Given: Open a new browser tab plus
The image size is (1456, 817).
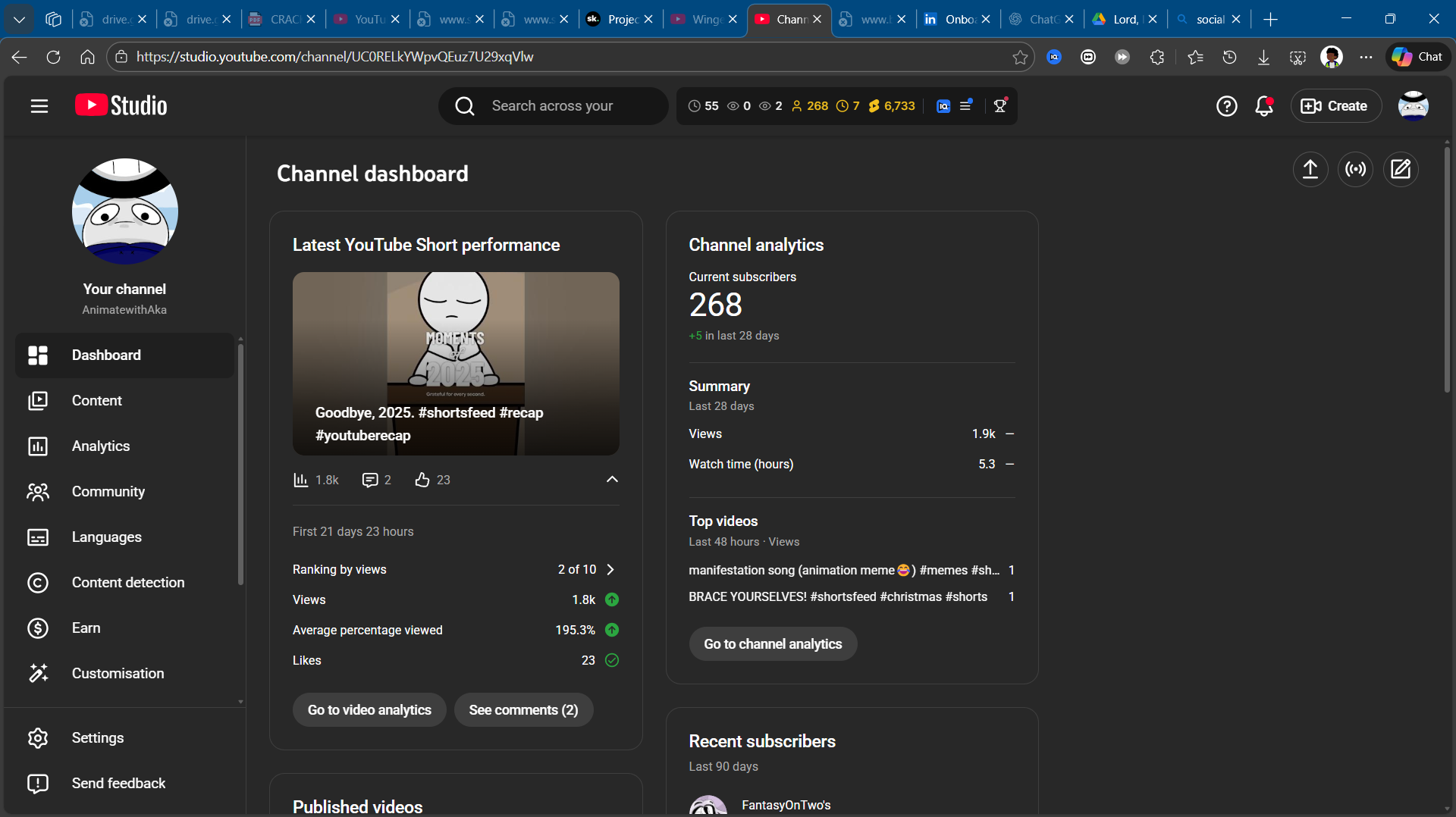Looking at the screenshot, I should [1271, 20].
